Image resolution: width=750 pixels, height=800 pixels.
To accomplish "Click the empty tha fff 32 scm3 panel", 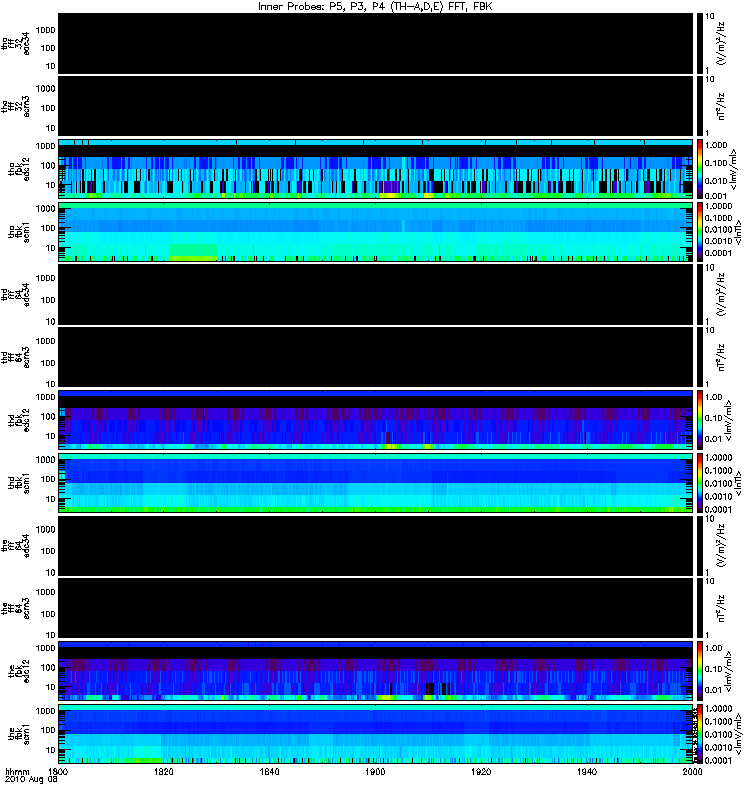I will coord(375,106).
